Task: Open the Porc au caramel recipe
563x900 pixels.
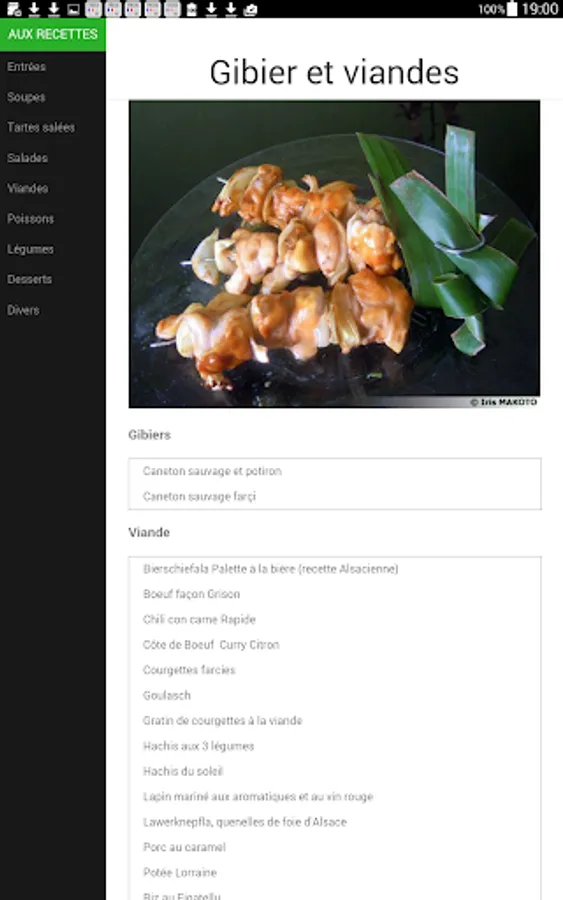Action: (184, 847)
